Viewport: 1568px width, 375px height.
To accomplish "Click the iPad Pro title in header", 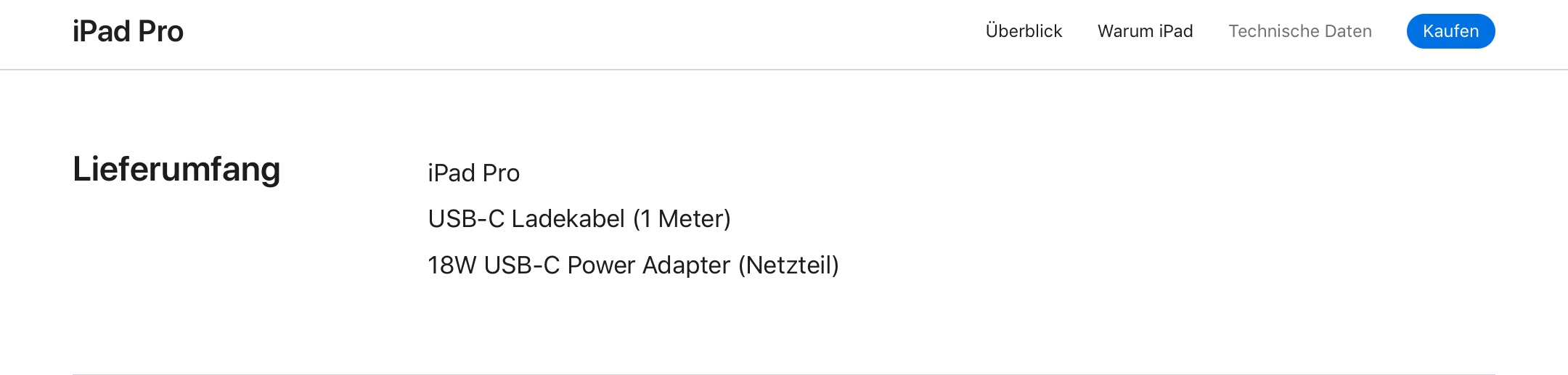I will coord(128,32).
